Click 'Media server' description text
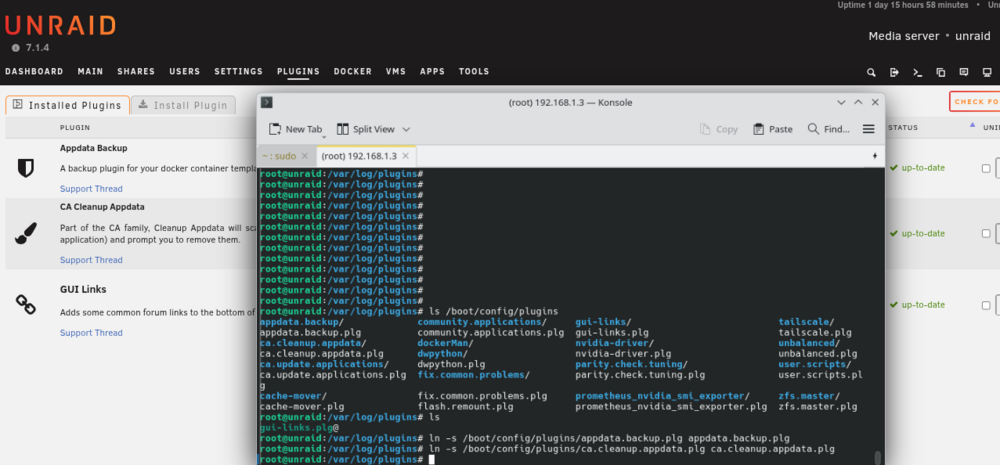The height and width of the screenshot is (465, 1000). (x=904, y=36)
